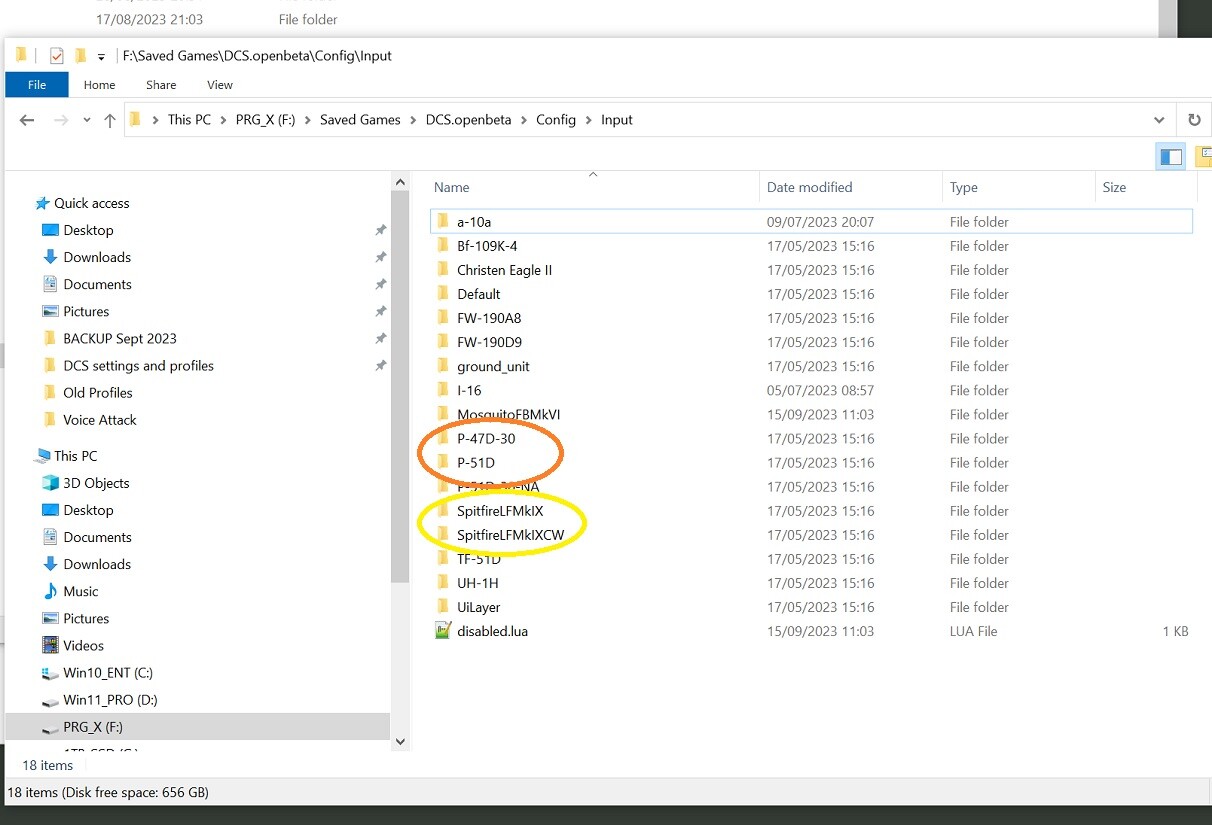Select the SpitfireLFMkIX folder
The image size is (1212, 825).
point(500,510)
